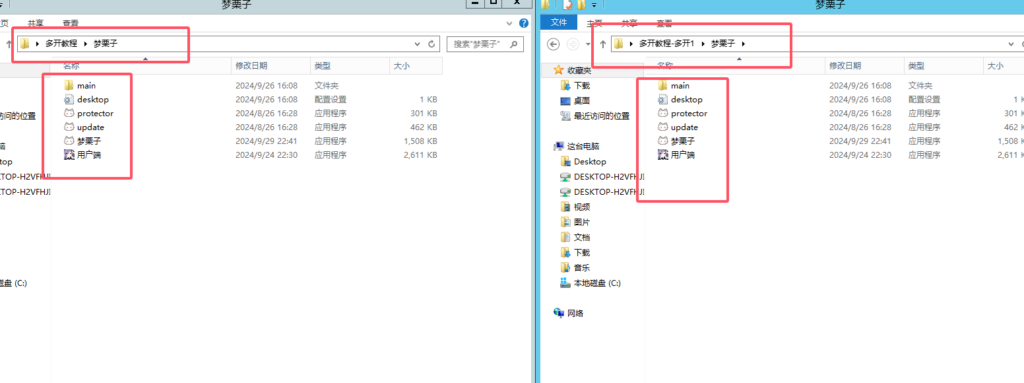Select update app icon in left window

[69, 127]
